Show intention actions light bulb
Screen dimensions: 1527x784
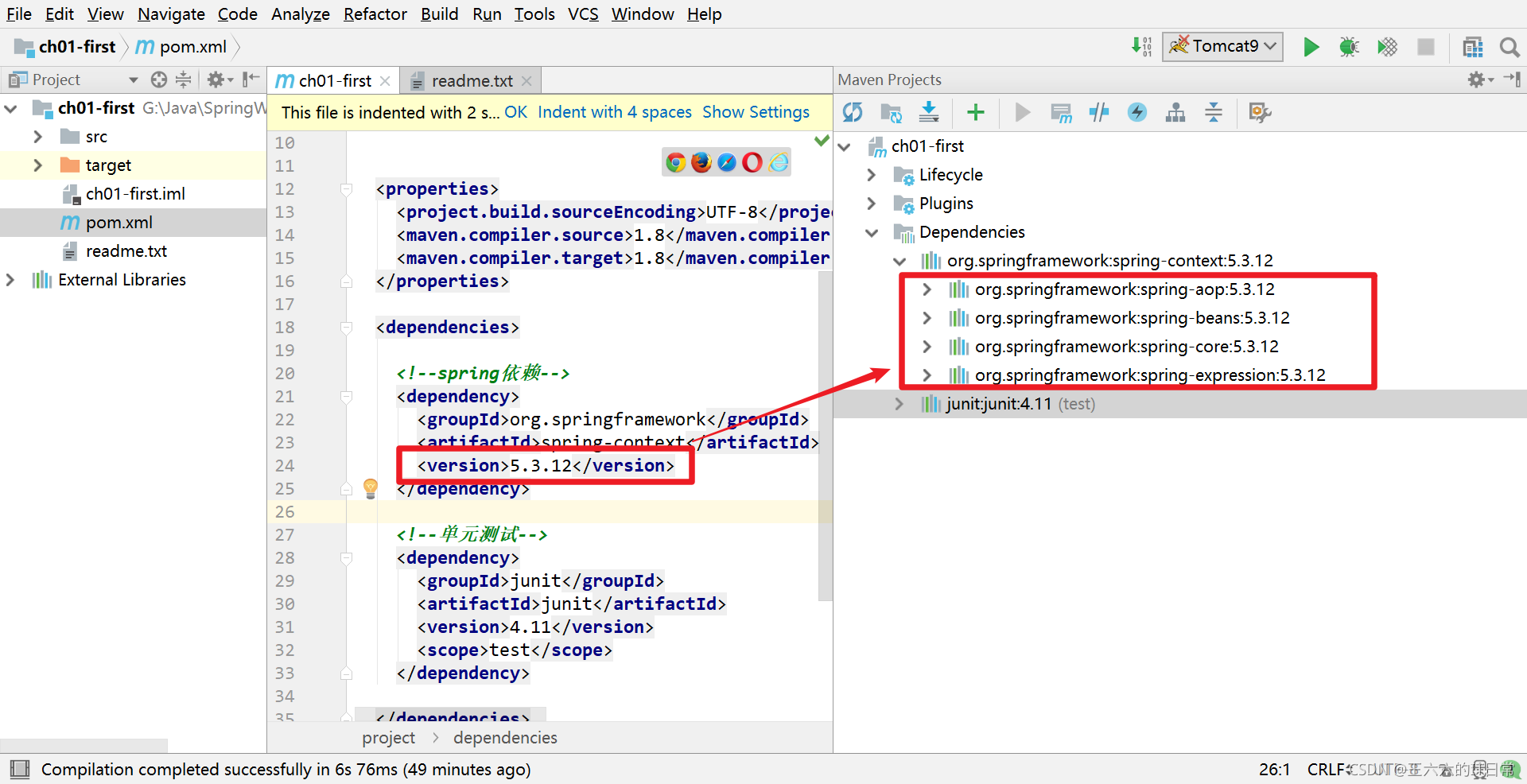(371, 488)
